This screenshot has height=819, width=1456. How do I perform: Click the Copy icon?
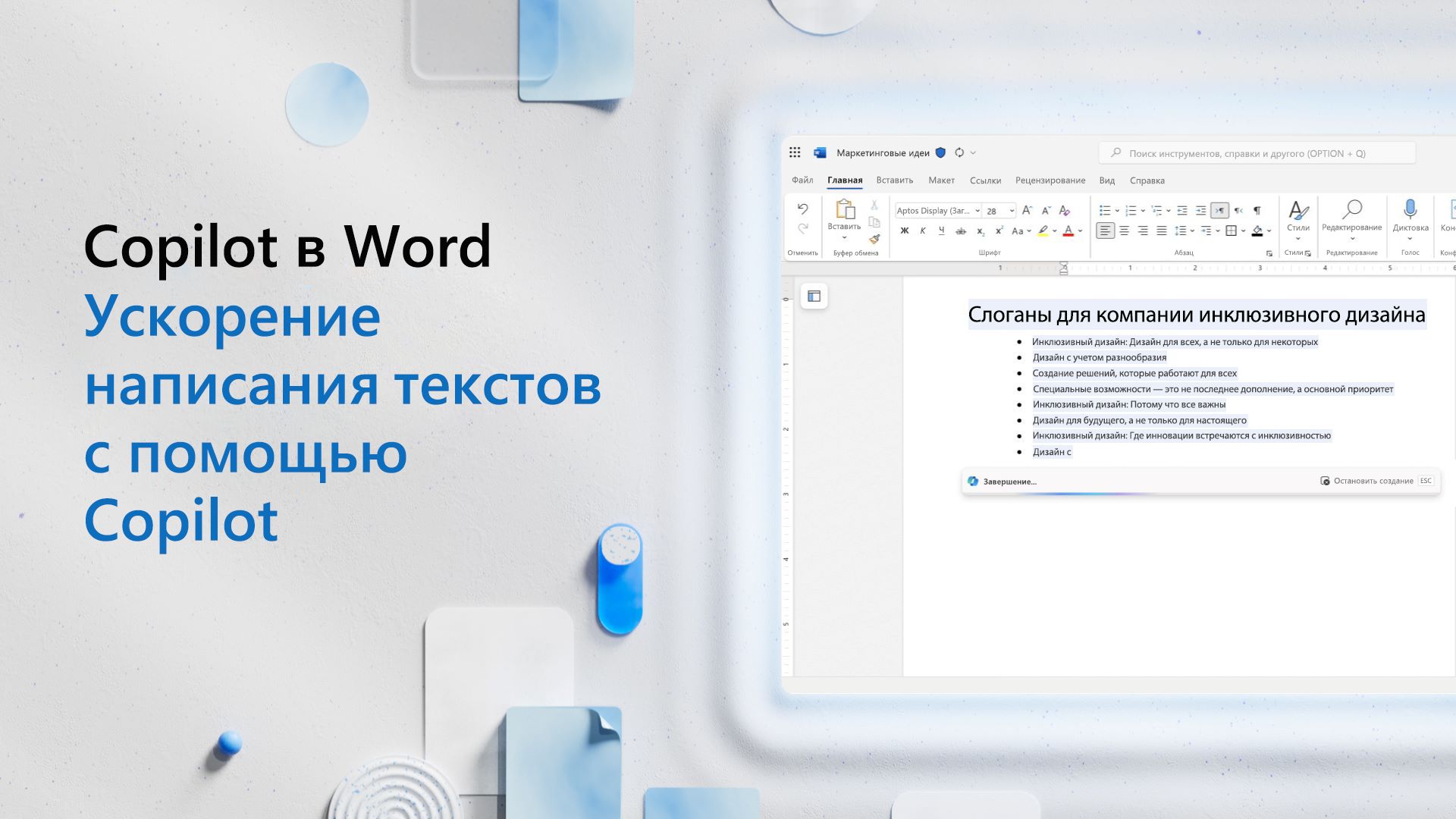874,222
